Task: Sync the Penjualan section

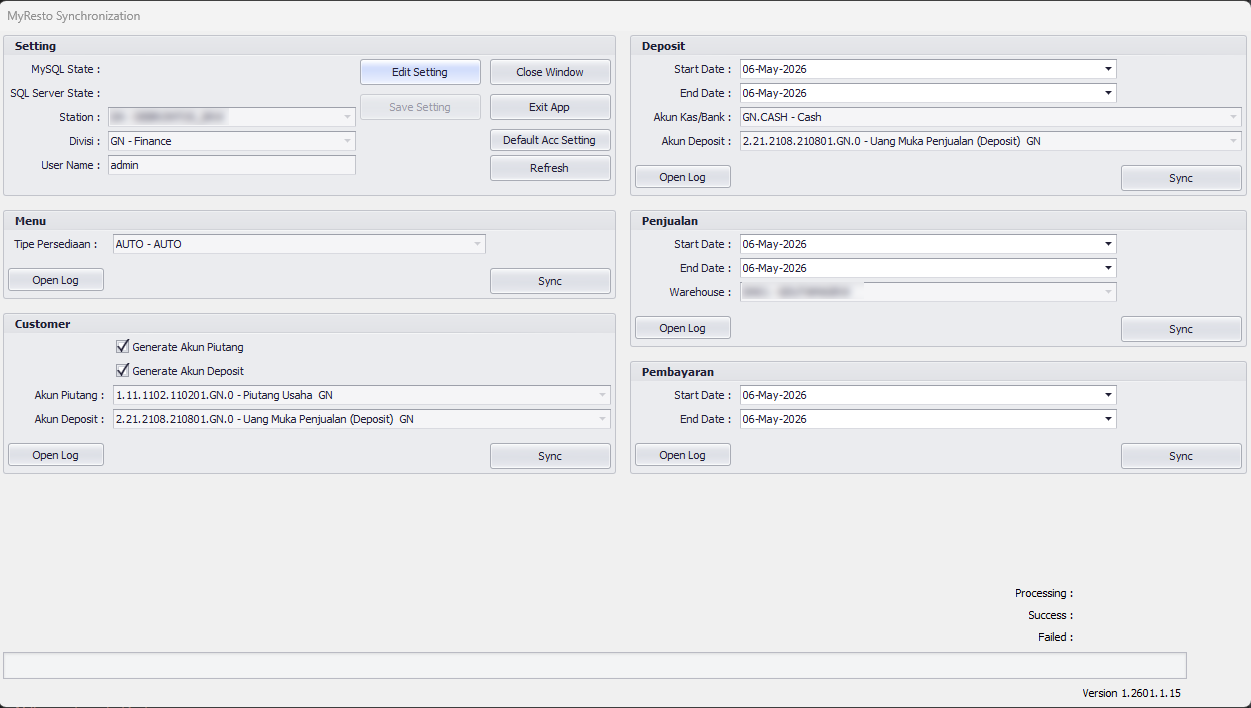Action: pyautogui.click(x=1181, y=329)
